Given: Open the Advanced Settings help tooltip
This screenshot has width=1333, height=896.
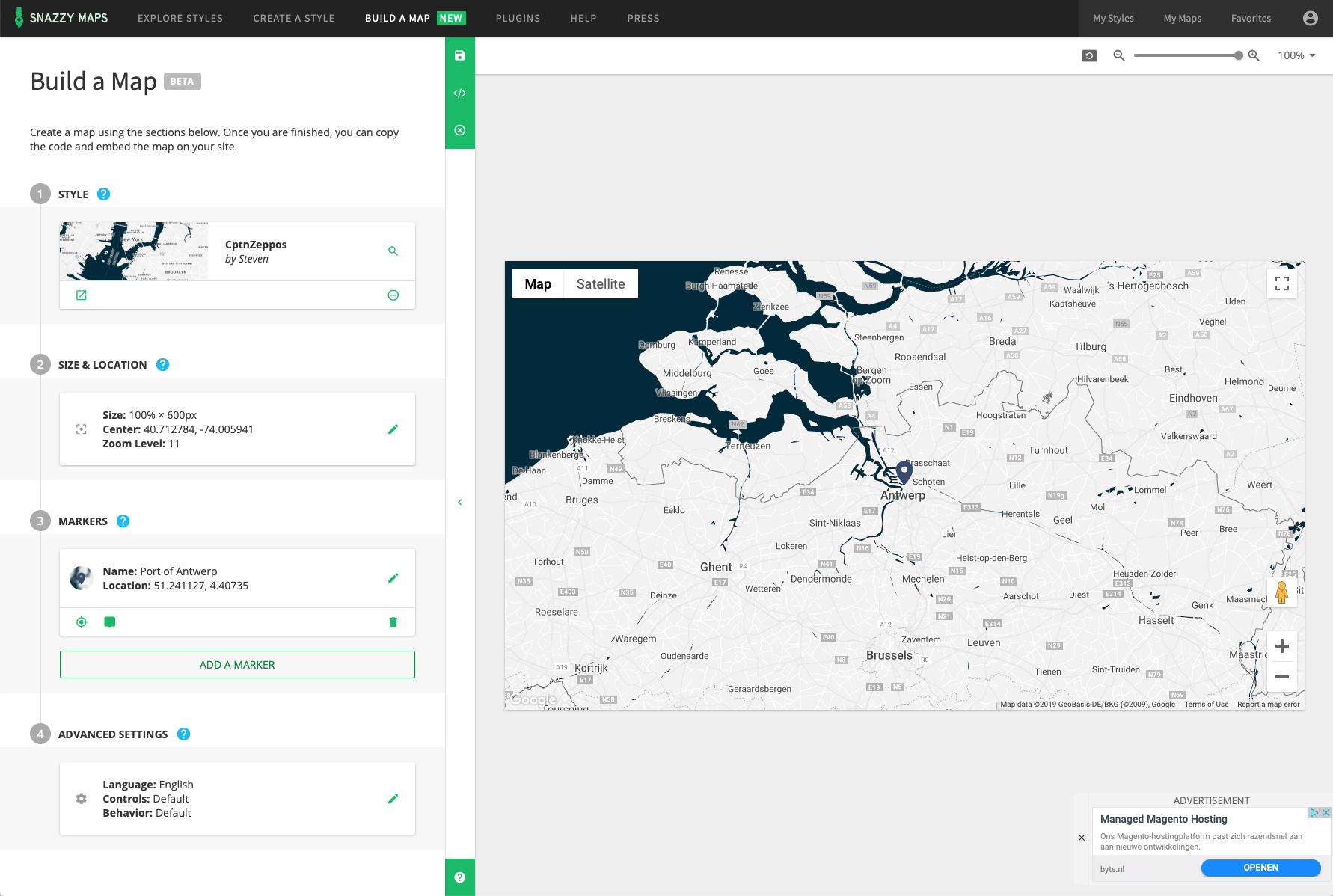Looking at the screenshot, I should (183, 734).
